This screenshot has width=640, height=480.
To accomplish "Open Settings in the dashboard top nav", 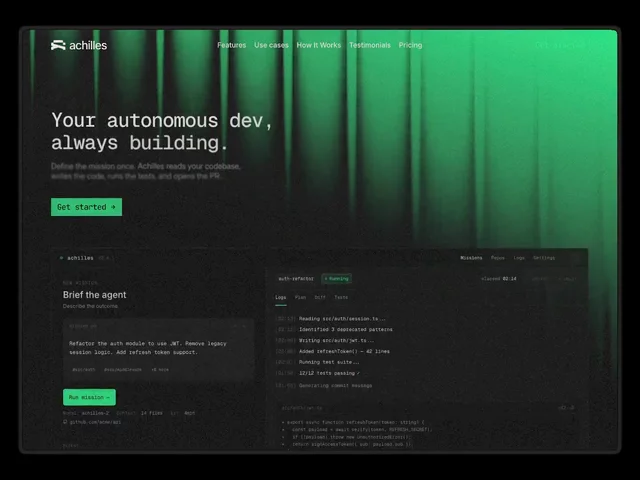I will pos(544,258).
